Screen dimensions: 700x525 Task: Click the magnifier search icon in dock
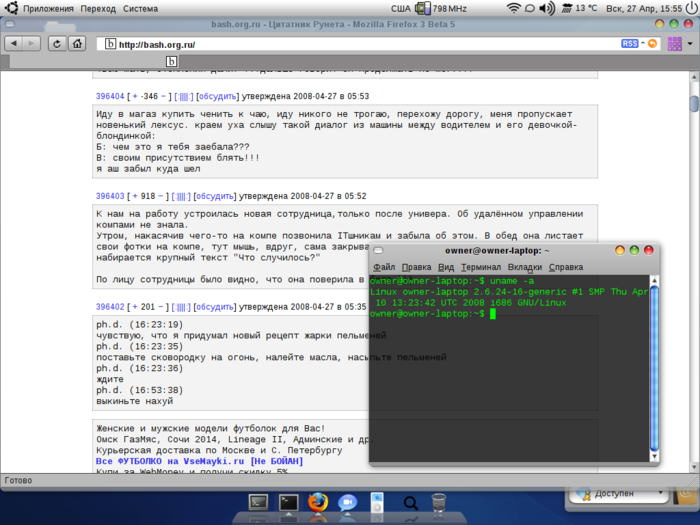410,504
